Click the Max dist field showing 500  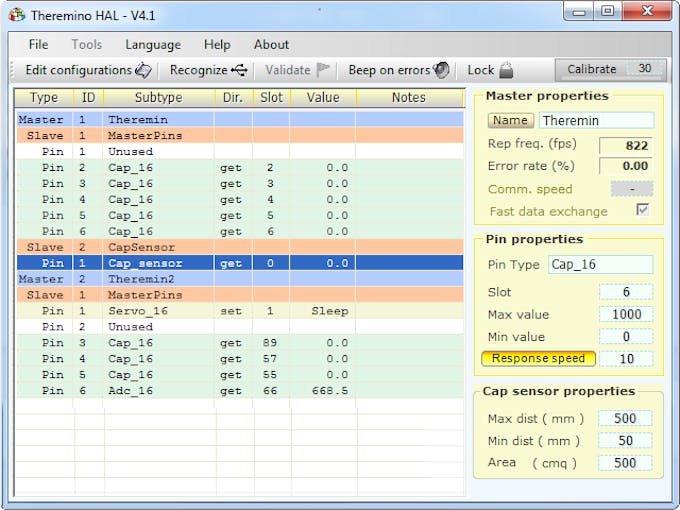click(x=625, y=418)
